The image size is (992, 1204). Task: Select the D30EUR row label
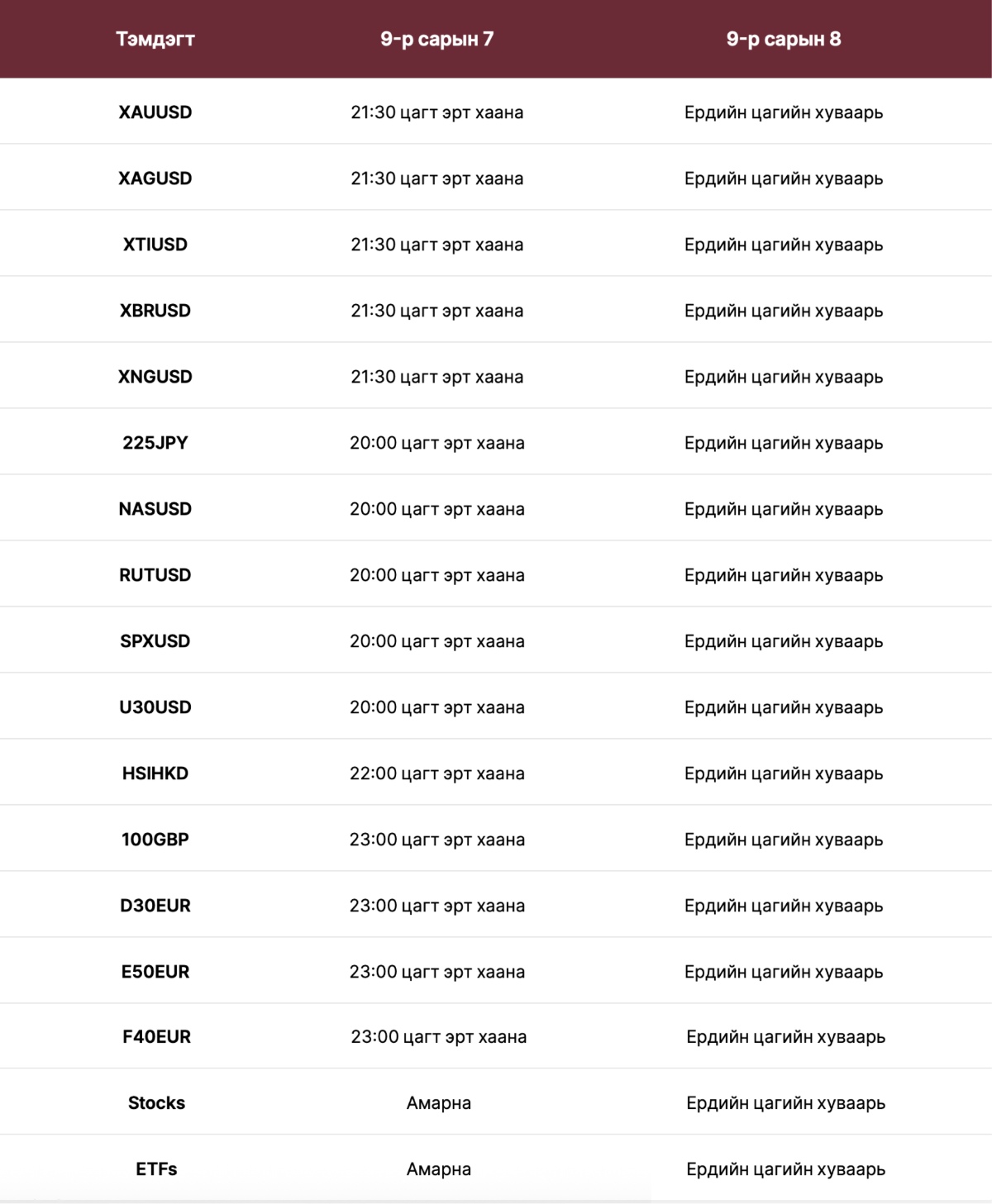click(155, 906)
